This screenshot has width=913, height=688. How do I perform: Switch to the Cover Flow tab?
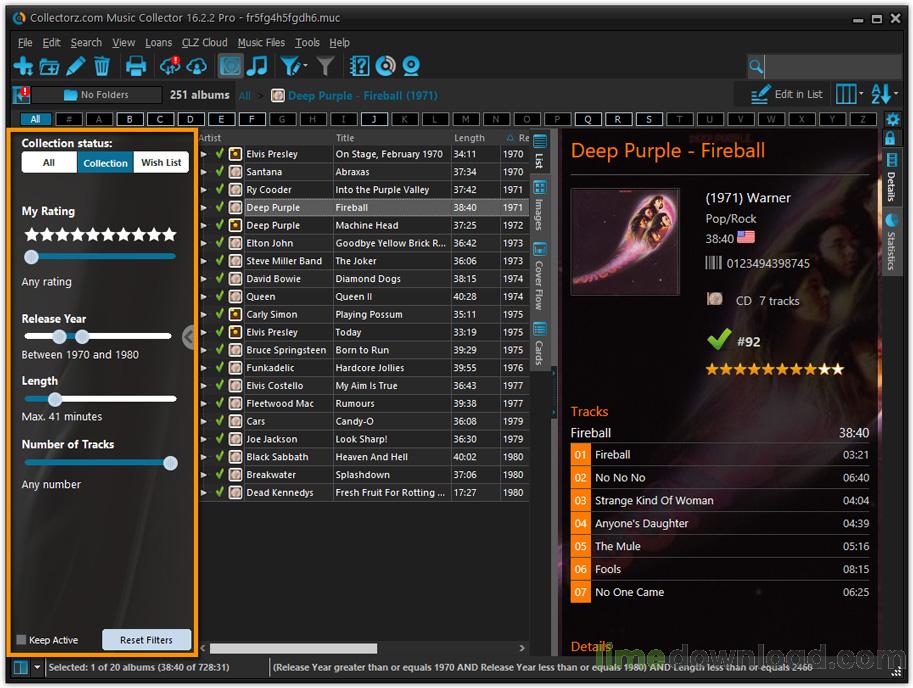click(540, 278)
